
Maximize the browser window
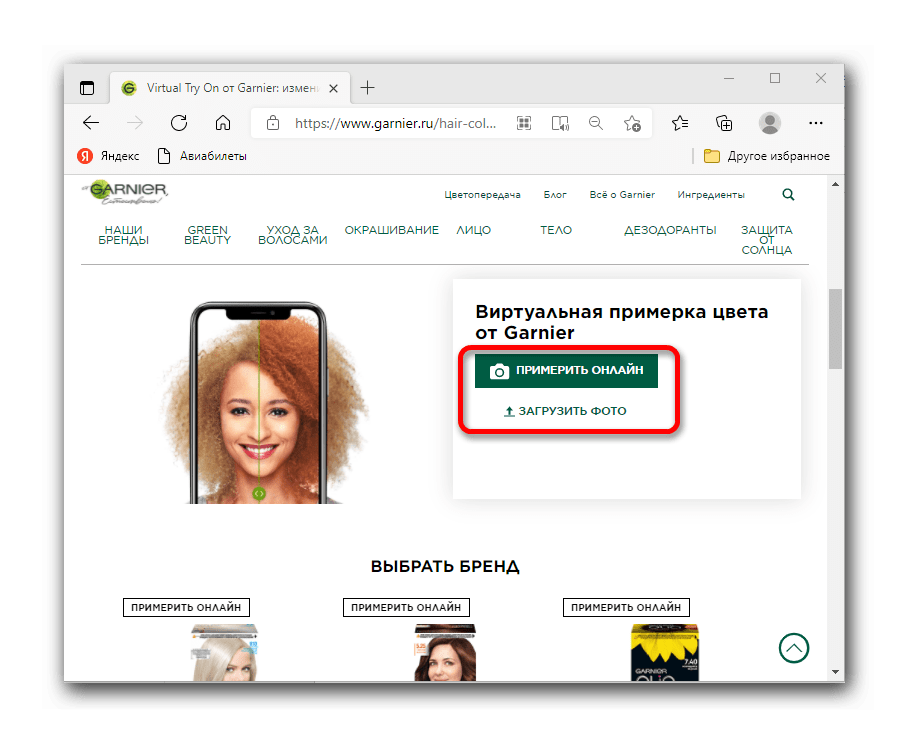click(775, 78)
